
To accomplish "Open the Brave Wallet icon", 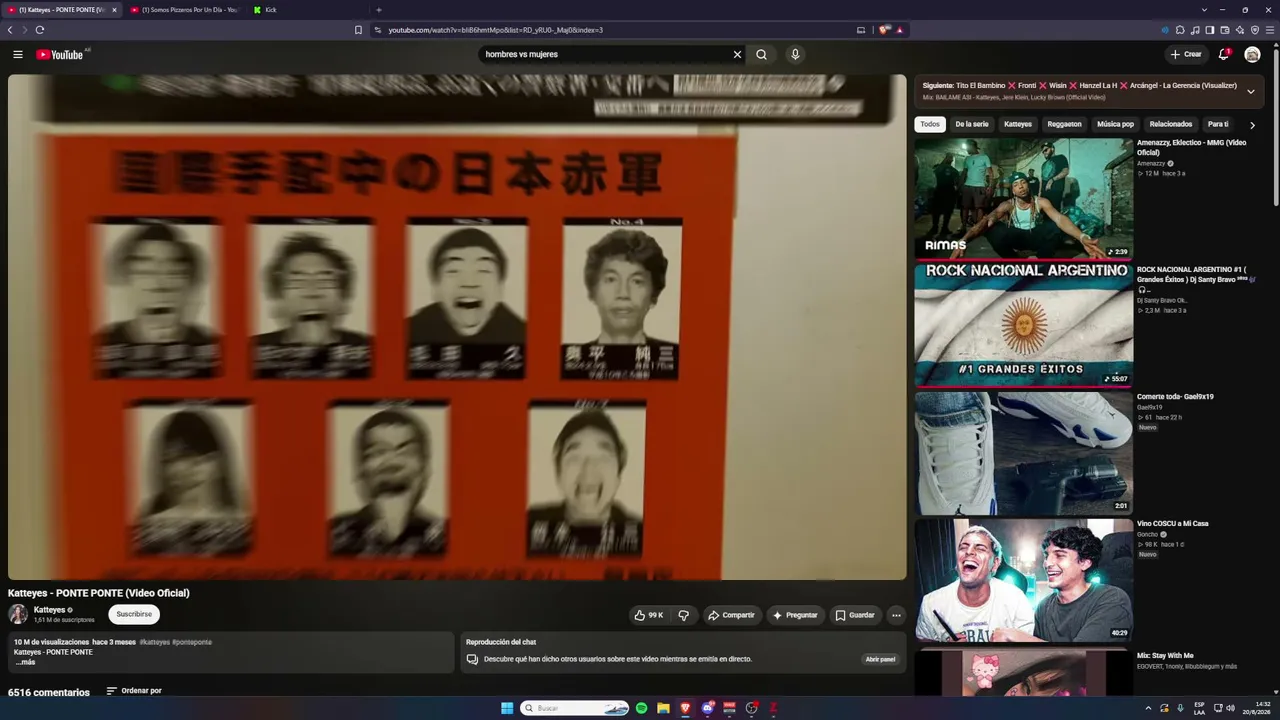I will pos(1225,30).
